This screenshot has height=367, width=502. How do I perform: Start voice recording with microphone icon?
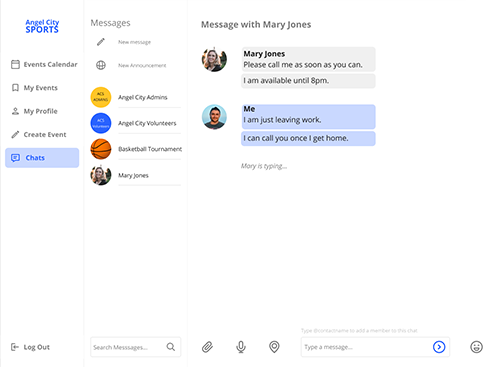point(241,347)
